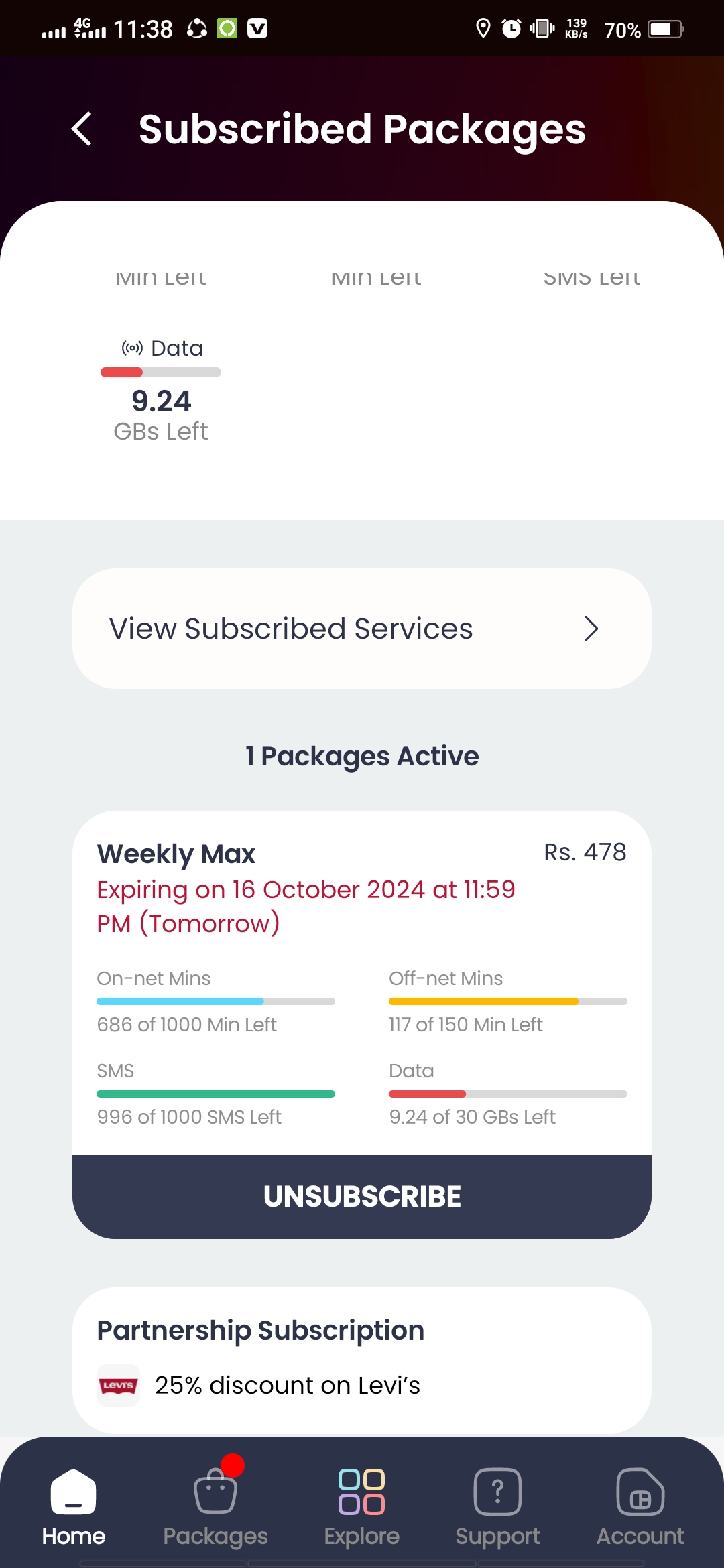724x1568 pixels.
Task: Tap the 9.24 GBs Left data summary
Action: coord(161,415)
